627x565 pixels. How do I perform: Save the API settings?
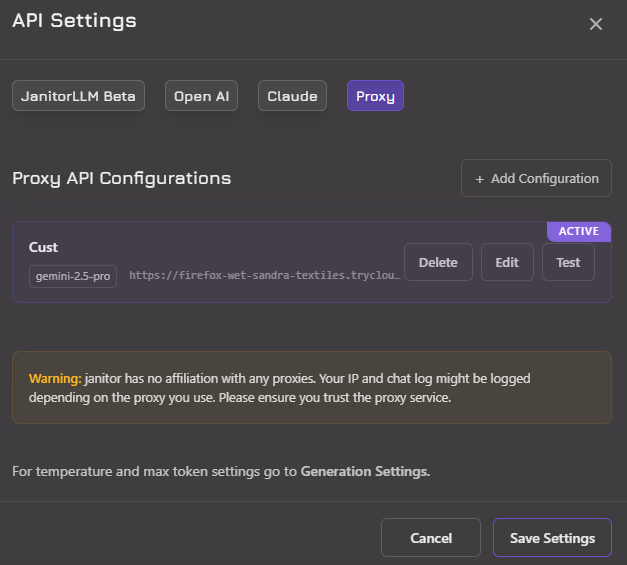552,537
